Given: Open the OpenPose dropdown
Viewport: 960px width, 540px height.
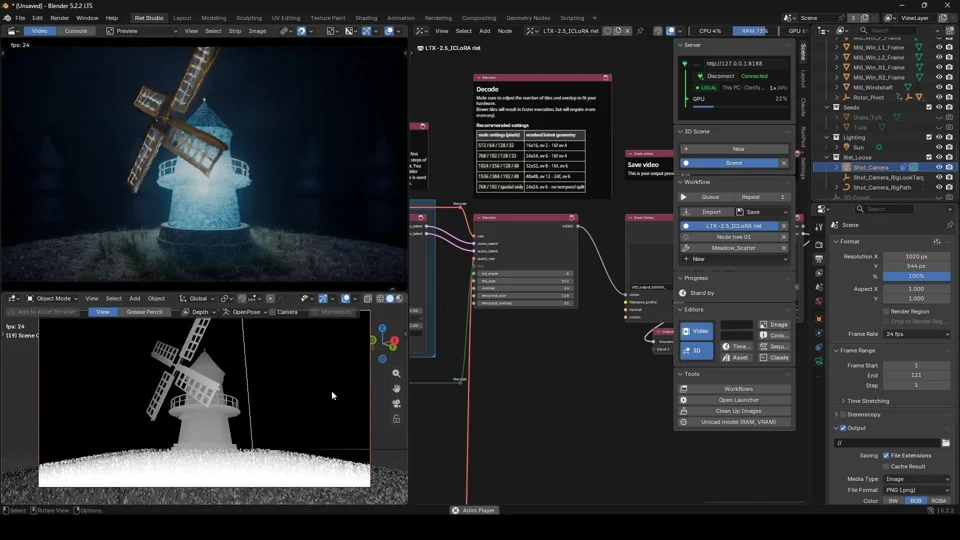Looking at the screenshot, I should [246, 312].
